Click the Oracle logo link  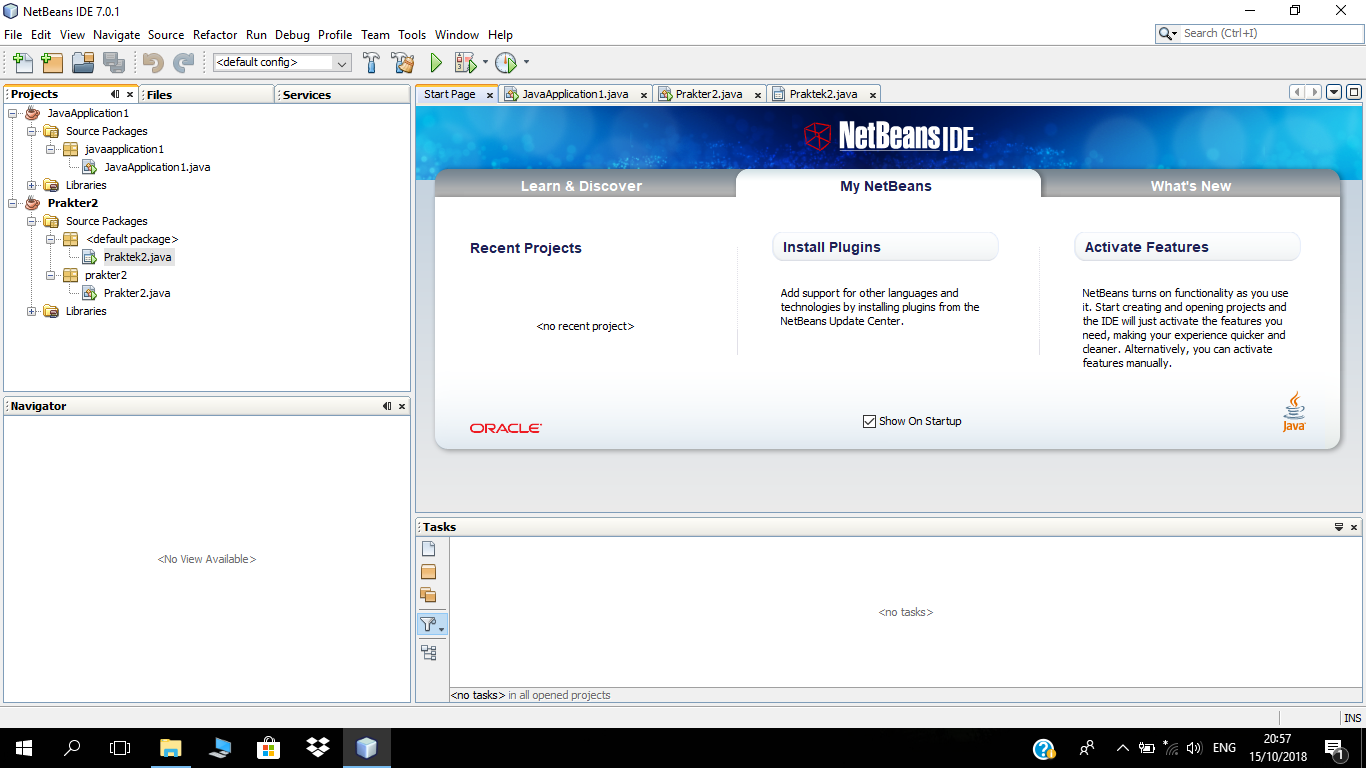(506, 428)
